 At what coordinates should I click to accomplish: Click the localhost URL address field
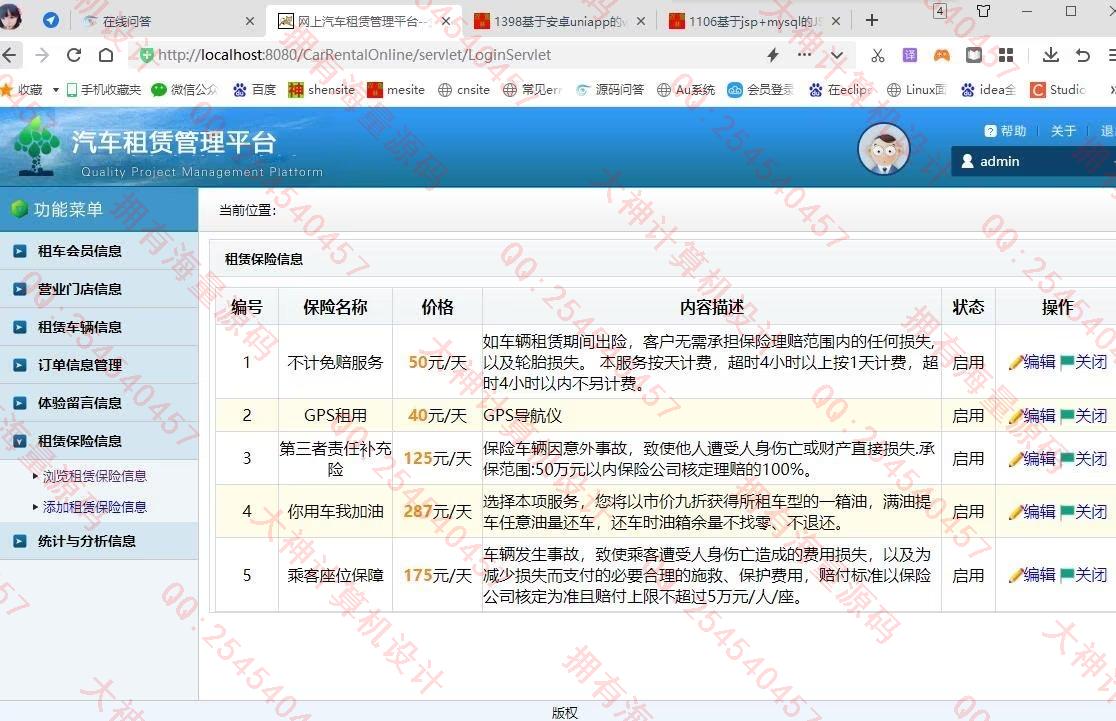[354, 55]
